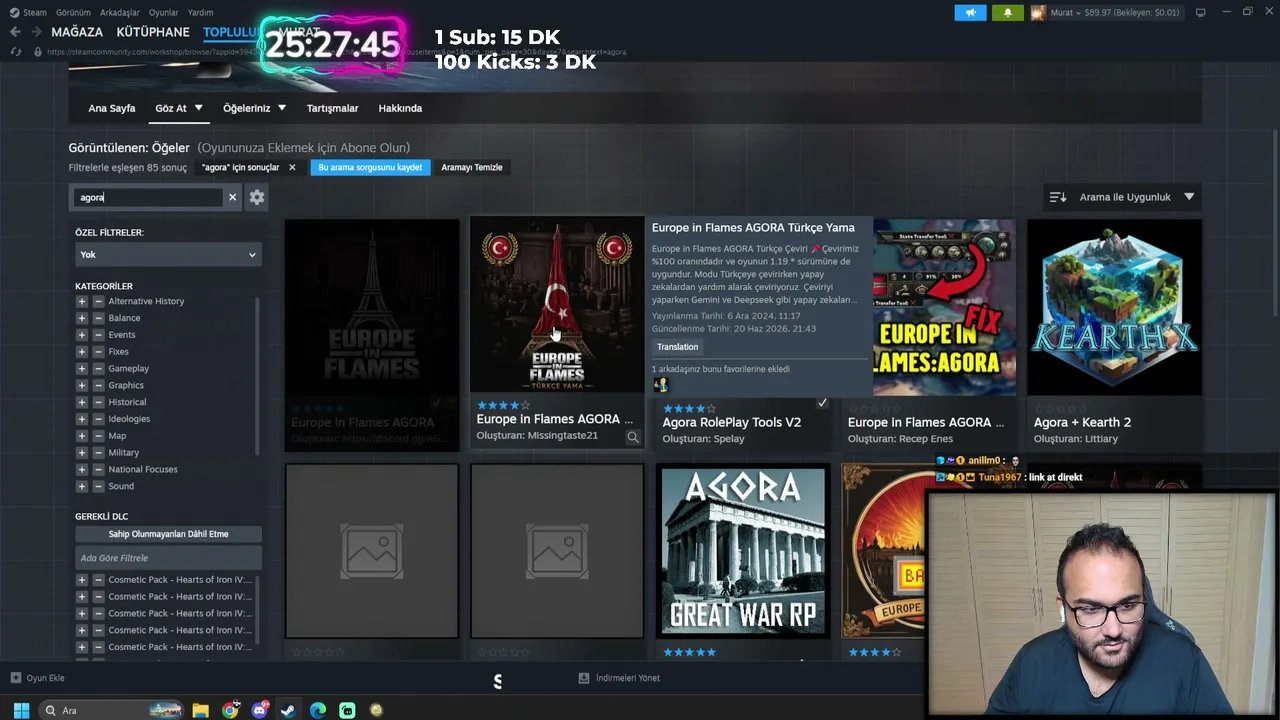
Task: Click the Murat profile avatar
Action: coord(1038,13)
